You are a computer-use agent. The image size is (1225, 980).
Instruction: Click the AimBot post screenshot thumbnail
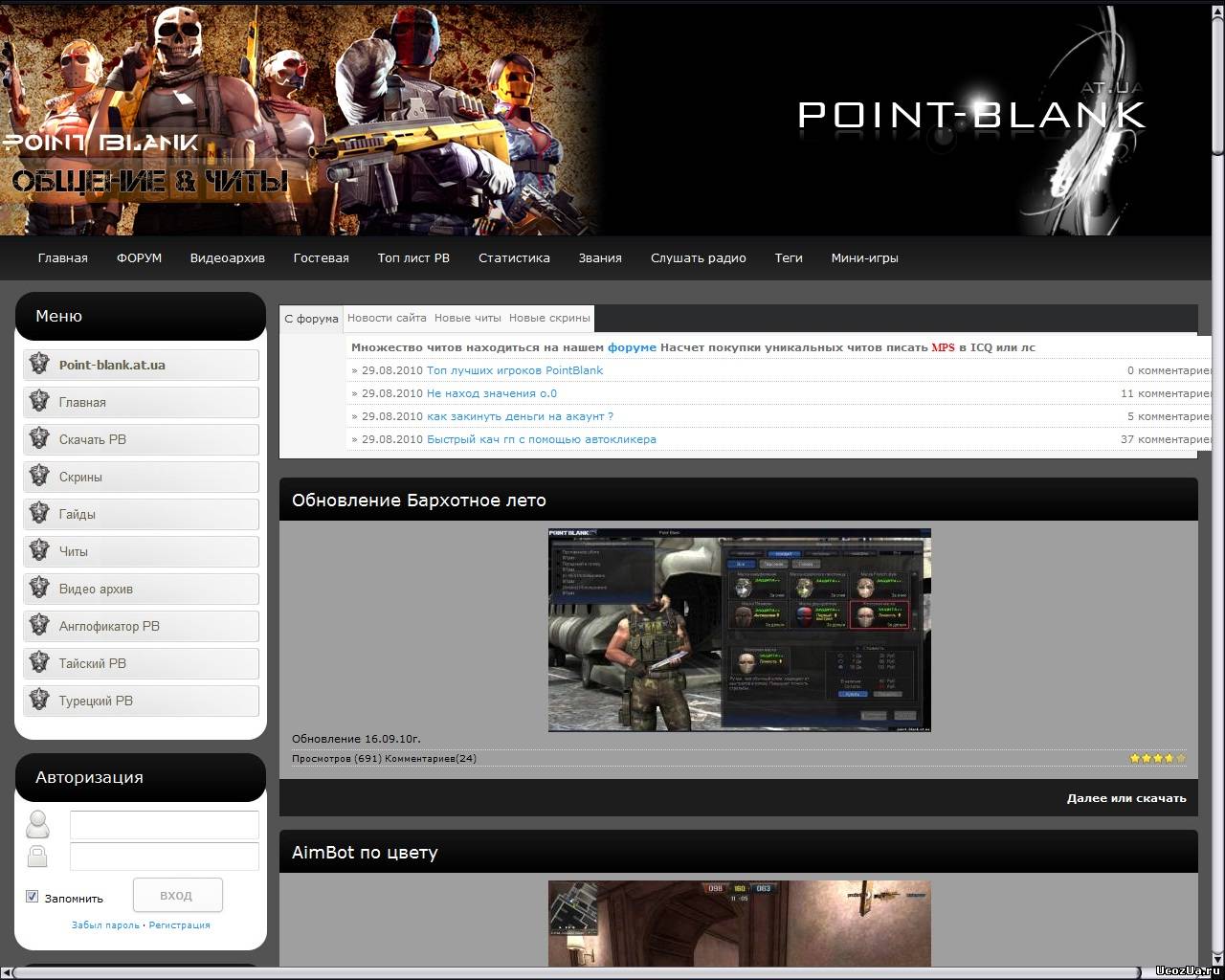point(739,924)
